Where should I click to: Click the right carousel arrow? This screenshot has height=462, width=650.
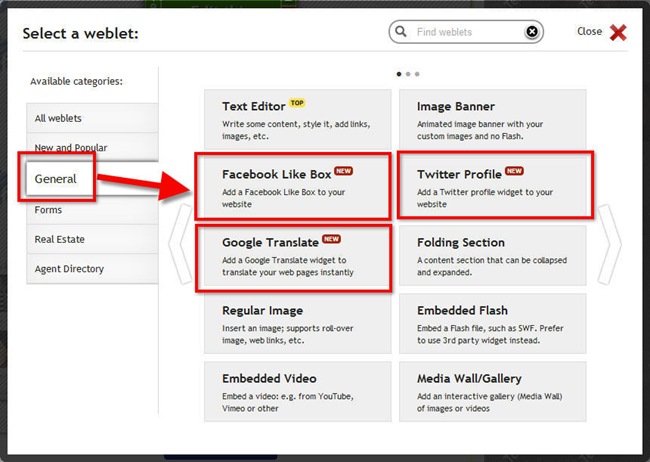click(x=609, y=244)
